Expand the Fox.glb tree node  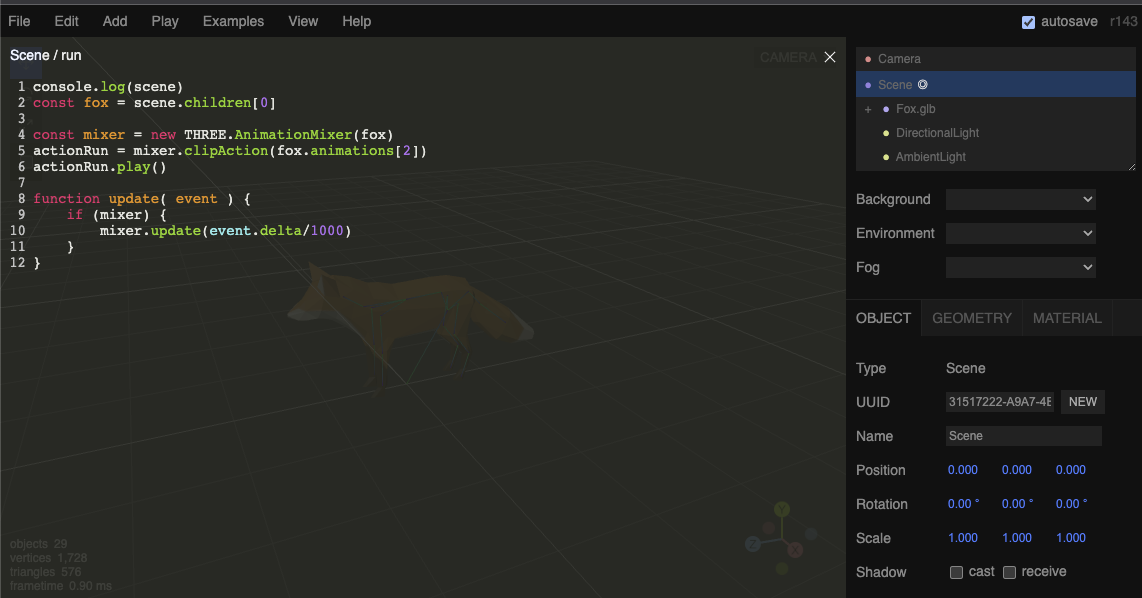pos(868,109)
